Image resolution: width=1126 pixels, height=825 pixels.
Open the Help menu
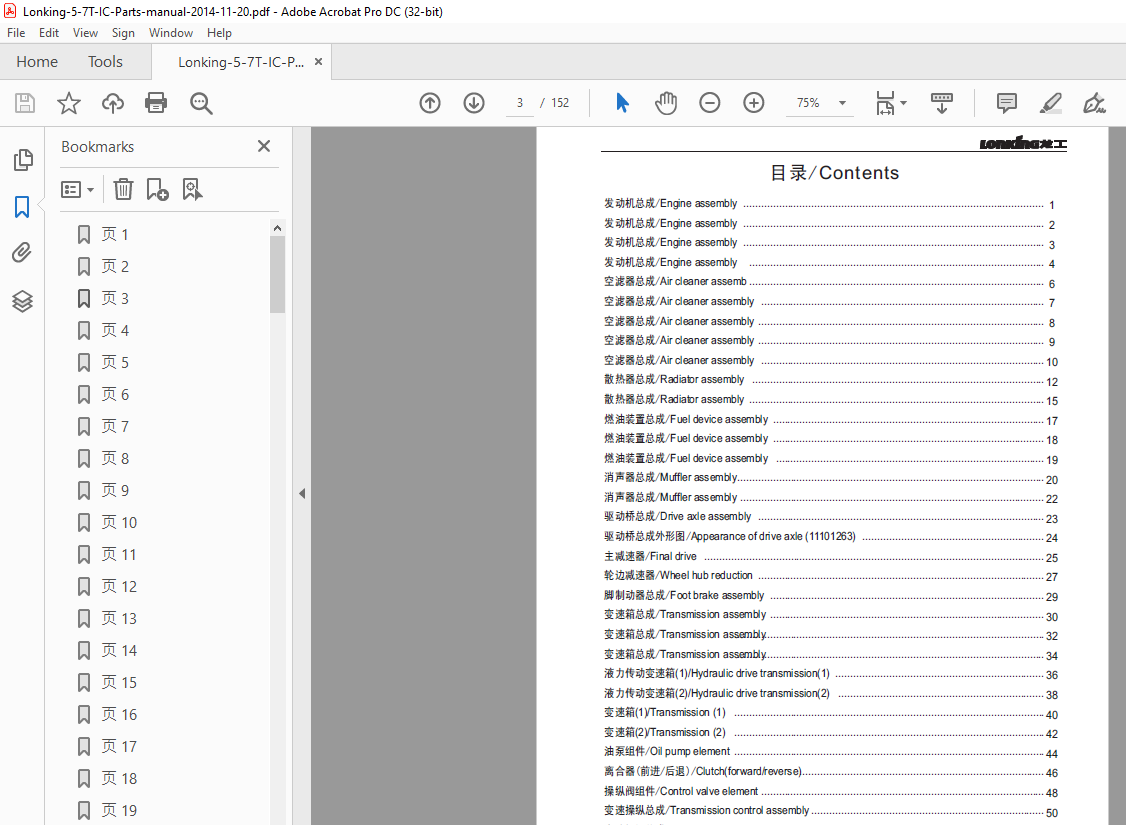219,33
